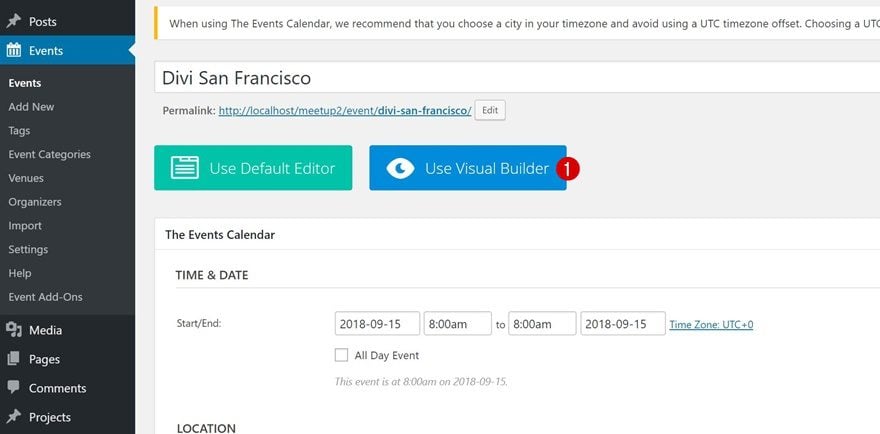The height and width of the screenshot is (434, 880).
Task: Go to Organizers submenu item
Action: point(35,202)
